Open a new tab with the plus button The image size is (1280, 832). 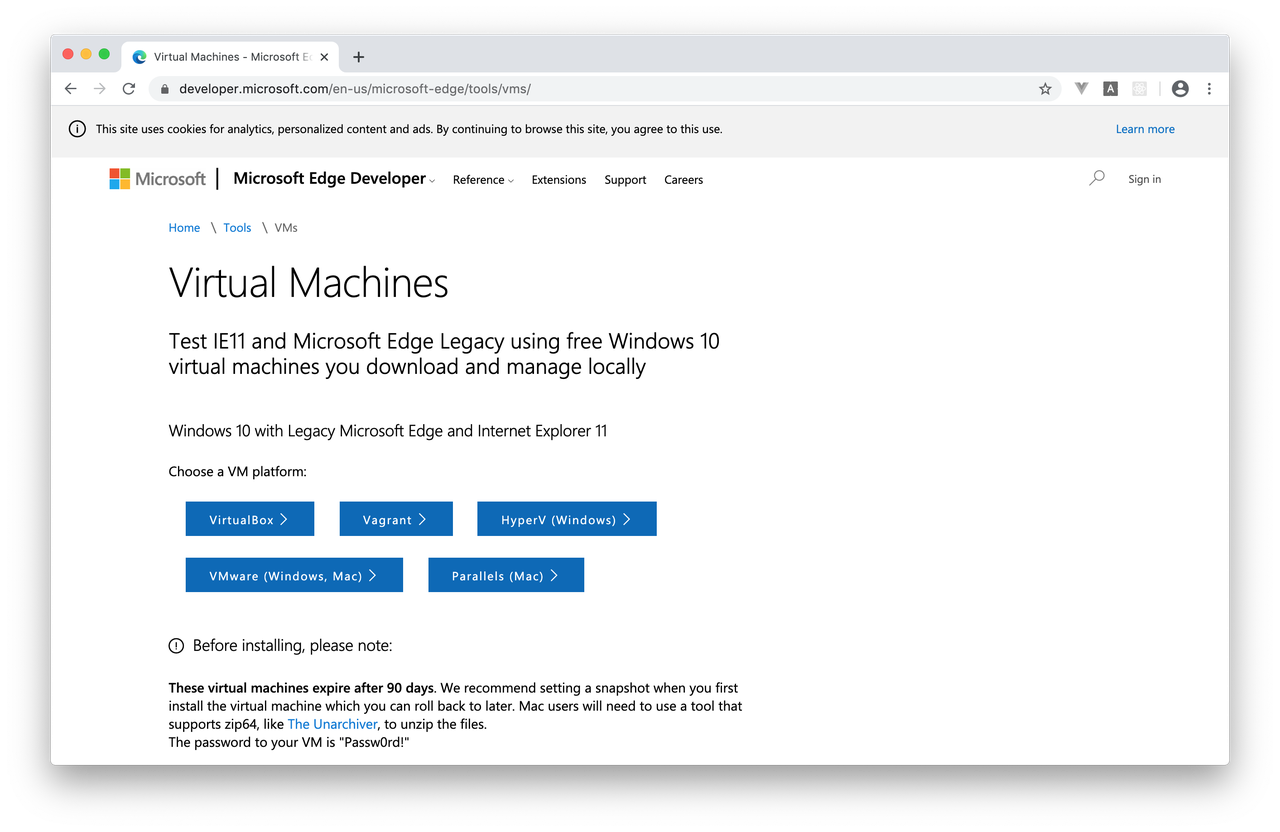[359, 57]
